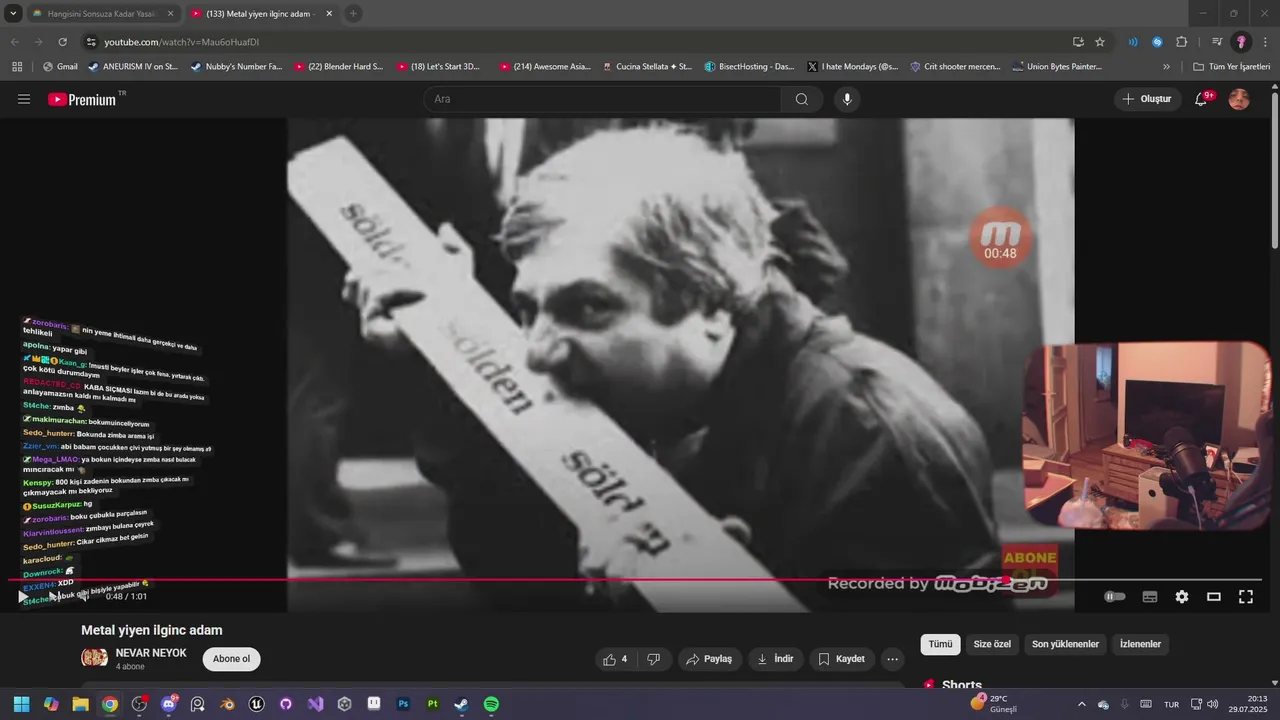The width and height of the screenshot is (1280, 720).
Task: Select the Son yüklenenler filter chip
Action: coord(1065,644)
